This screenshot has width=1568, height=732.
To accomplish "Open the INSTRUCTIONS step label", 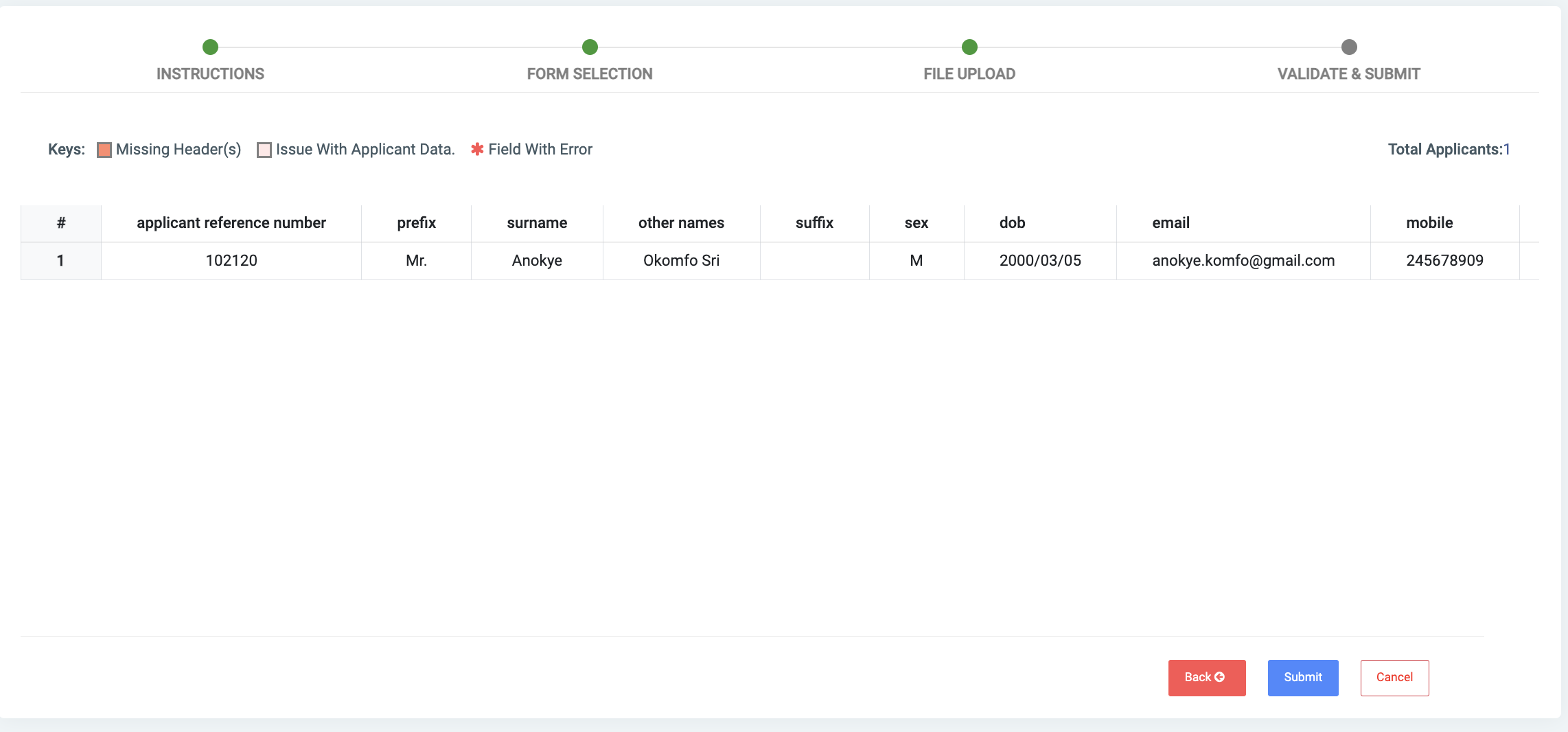I will [210, 73].
